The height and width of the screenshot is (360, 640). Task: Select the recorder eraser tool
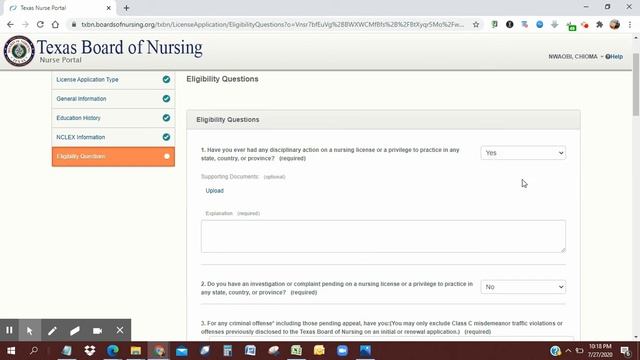click(x=75, y=330)
